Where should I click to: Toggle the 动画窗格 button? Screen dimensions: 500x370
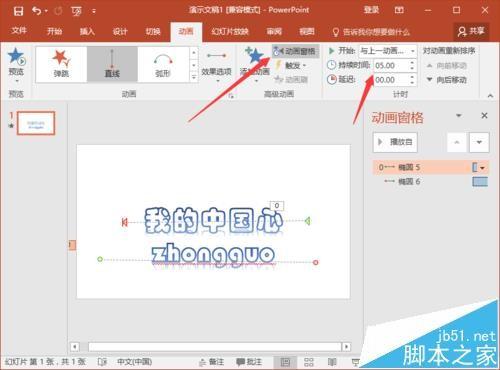click(x=295, y=51)
